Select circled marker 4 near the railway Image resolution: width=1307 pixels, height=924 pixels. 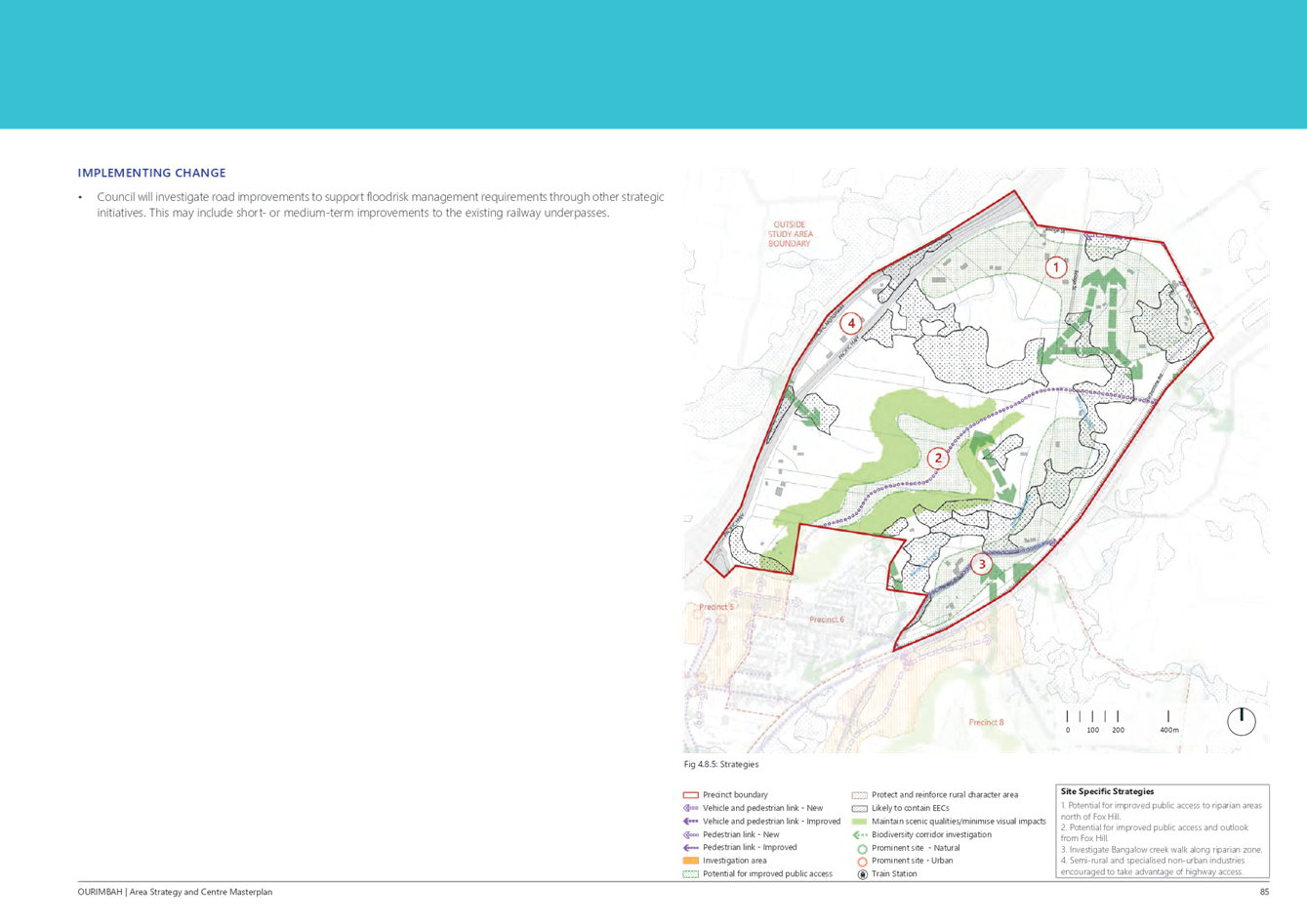click(x=851, y=323)
